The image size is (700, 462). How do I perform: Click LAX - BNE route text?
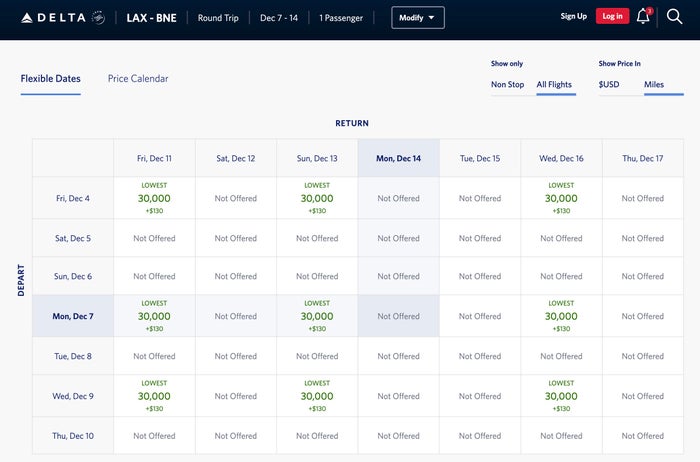[x=151, y=18]
